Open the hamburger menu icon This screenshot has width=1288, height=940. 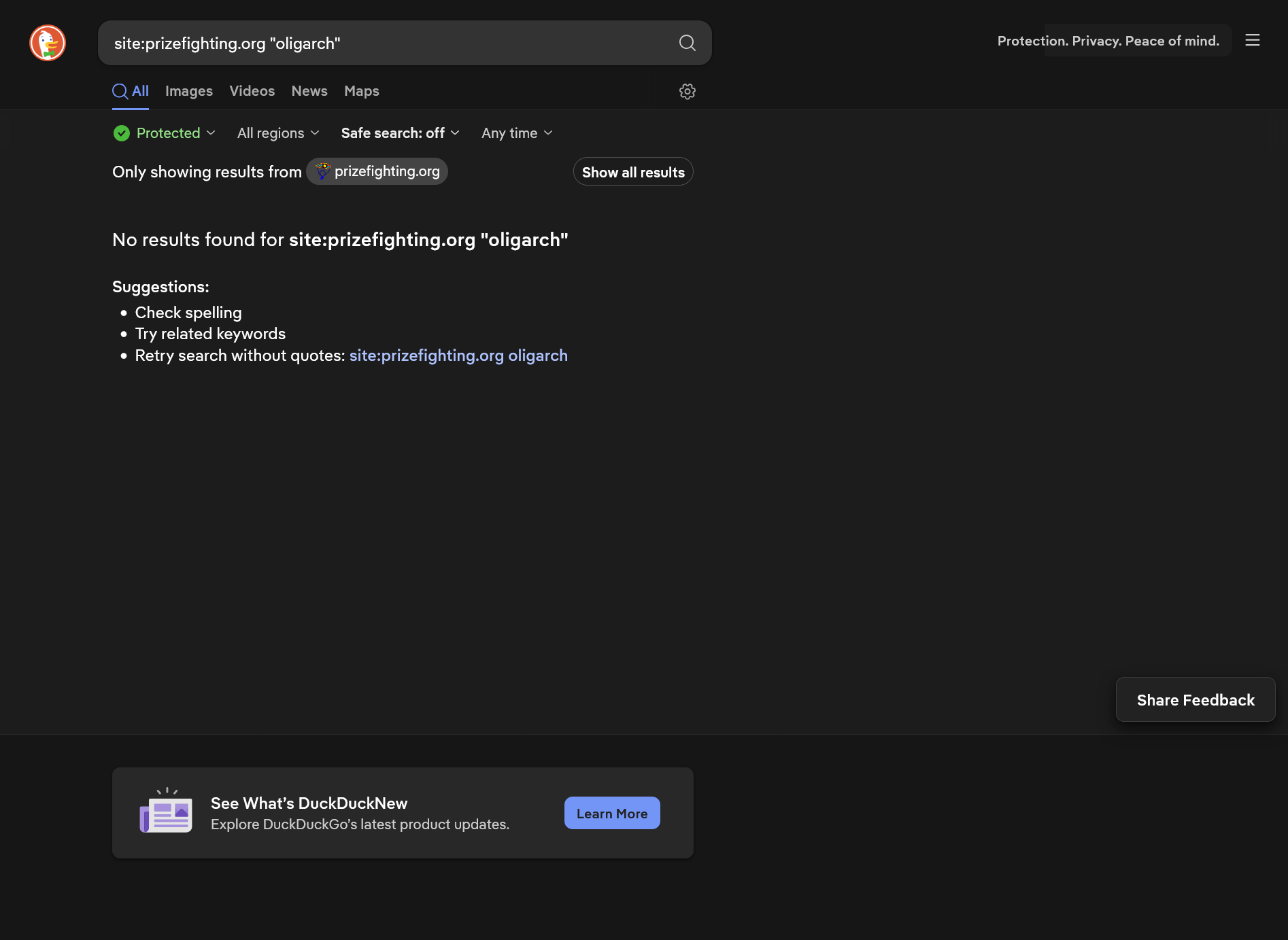tap(1252, 41)
